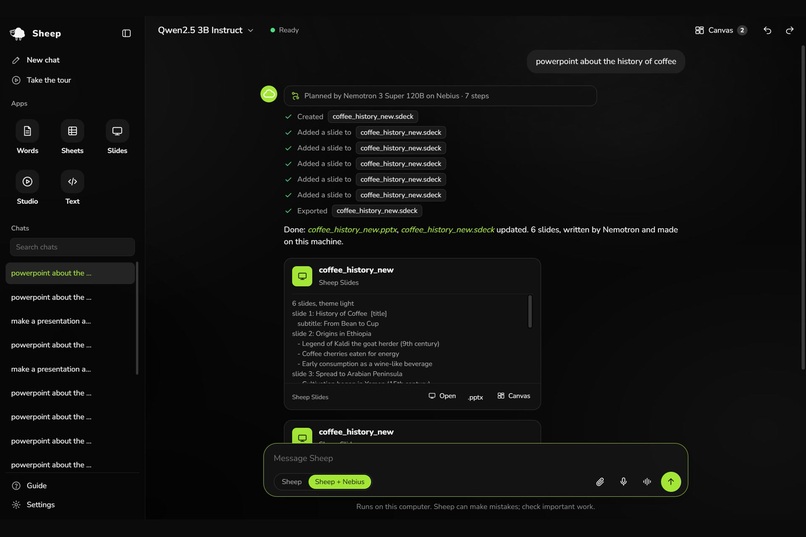Click the second card's slides icon
The image size is (806, 537).
click(302, 435)
